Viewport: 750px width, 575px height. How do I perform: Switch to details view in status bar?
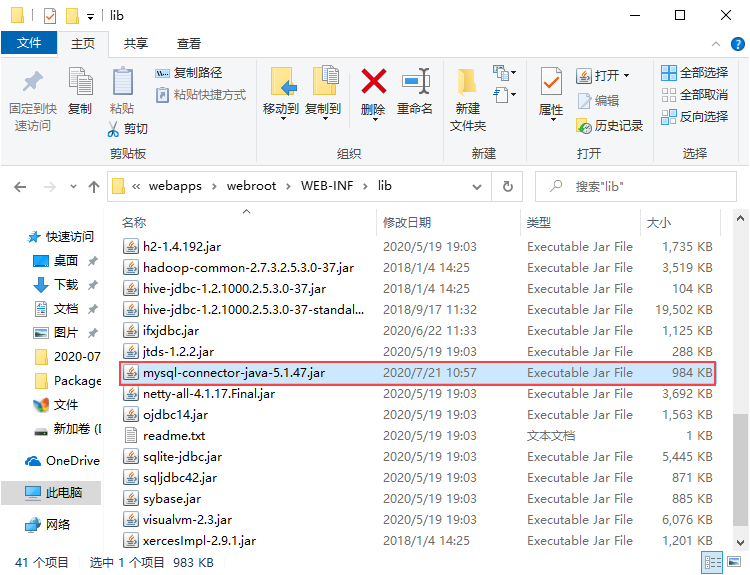click(x=713, y=562)
